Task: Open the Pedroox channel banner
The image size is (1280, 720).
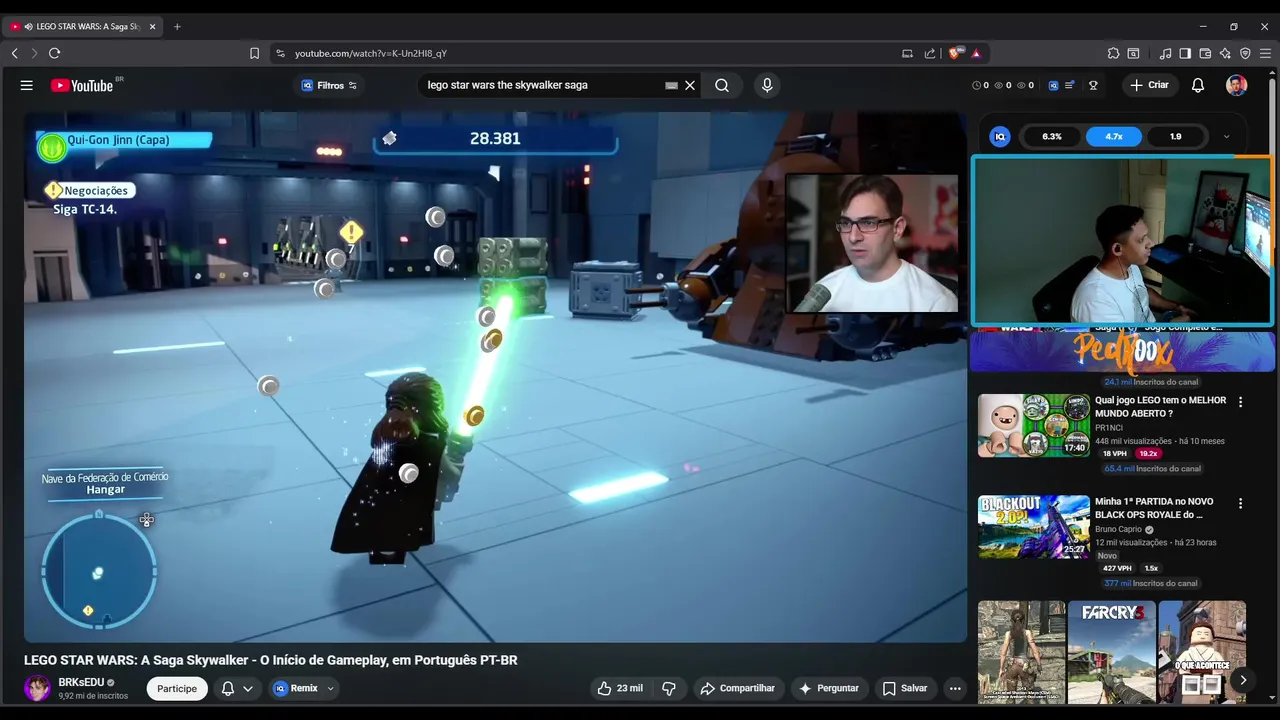Action: (1122, 351)
